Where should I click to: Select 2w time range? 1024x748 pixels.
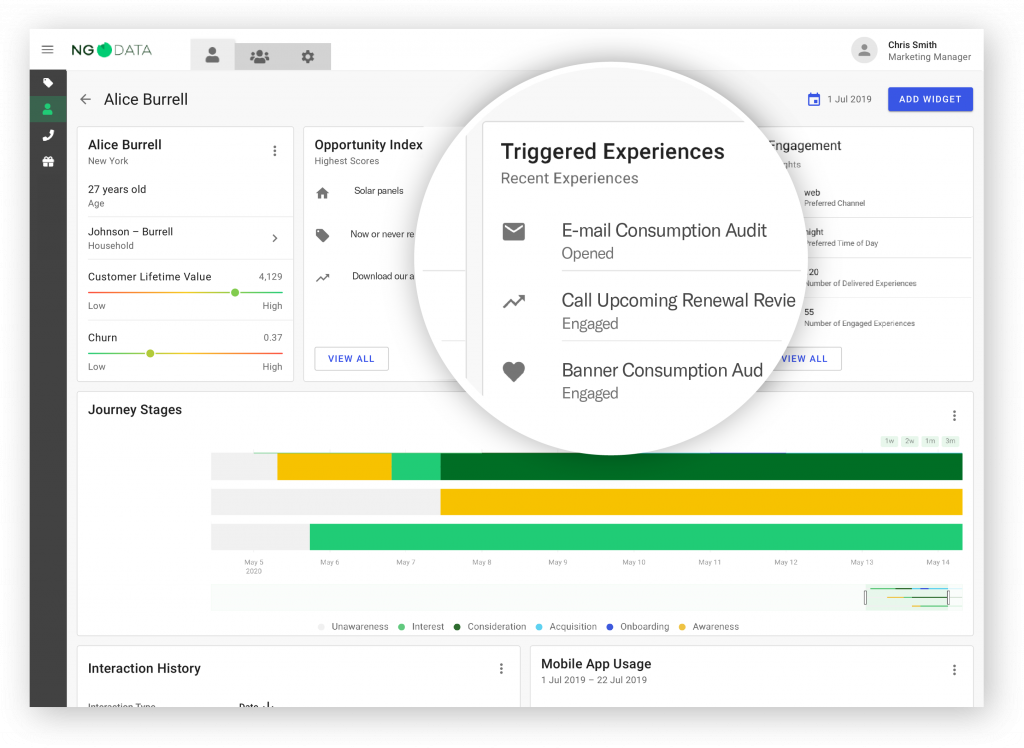coord(910,441)
